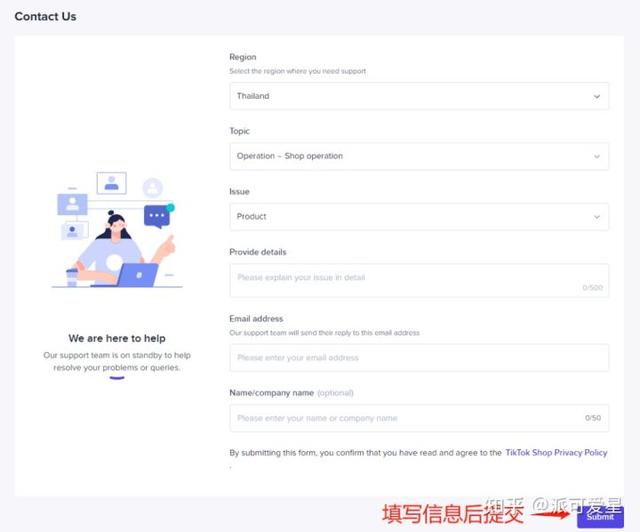The width and height of the screenshot is (640, 532).
Task: Focus the Email address input field
Action: tap(418, 357)
